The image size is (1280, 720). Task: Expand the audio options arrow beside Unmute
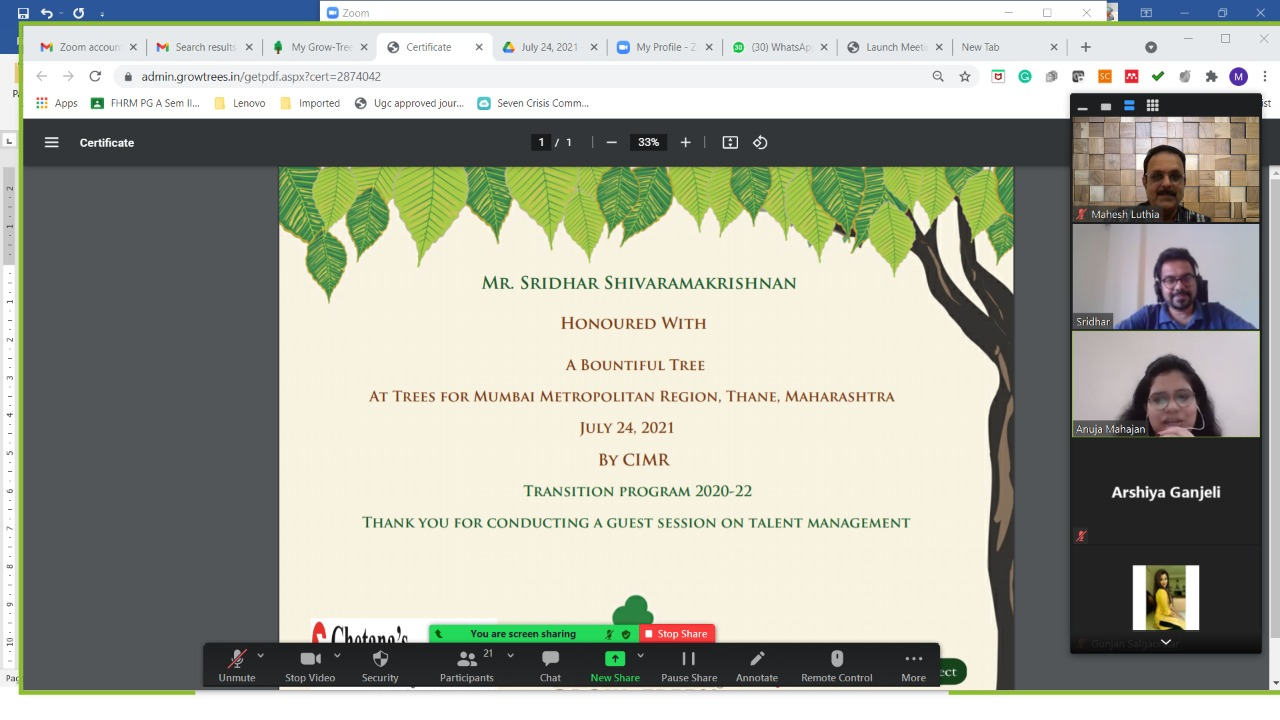click(x=261, y=656)
